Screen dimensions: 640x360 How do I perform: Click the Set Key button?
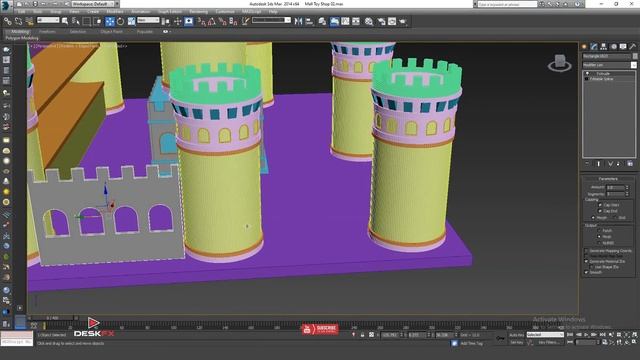click(516, 342)
